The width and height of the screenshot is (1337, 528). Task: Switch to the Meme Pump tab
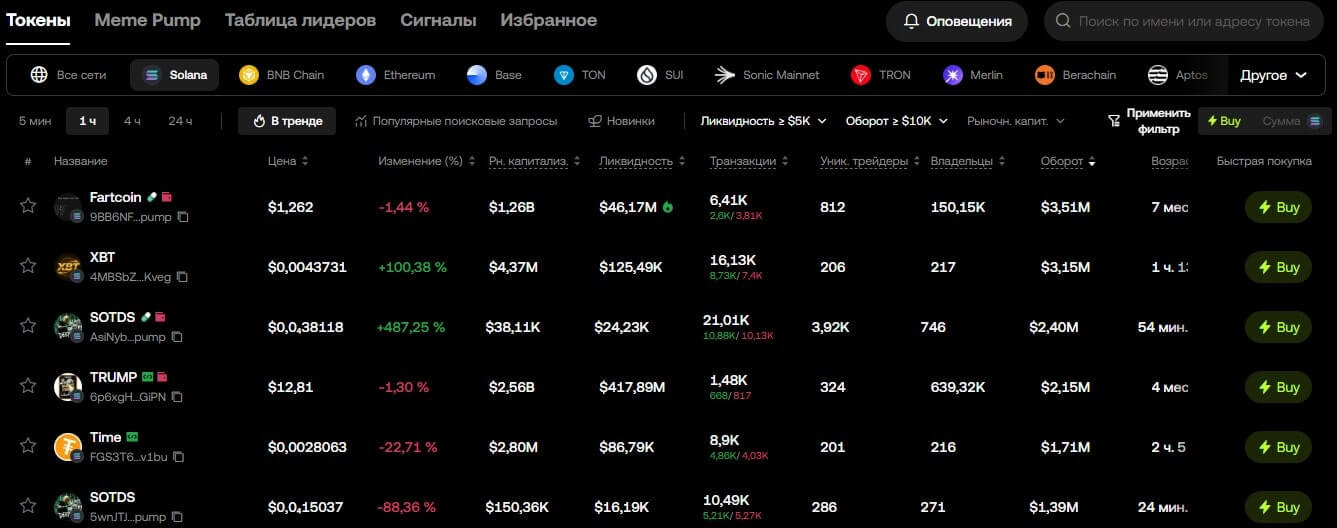click(x=147, y=20)
